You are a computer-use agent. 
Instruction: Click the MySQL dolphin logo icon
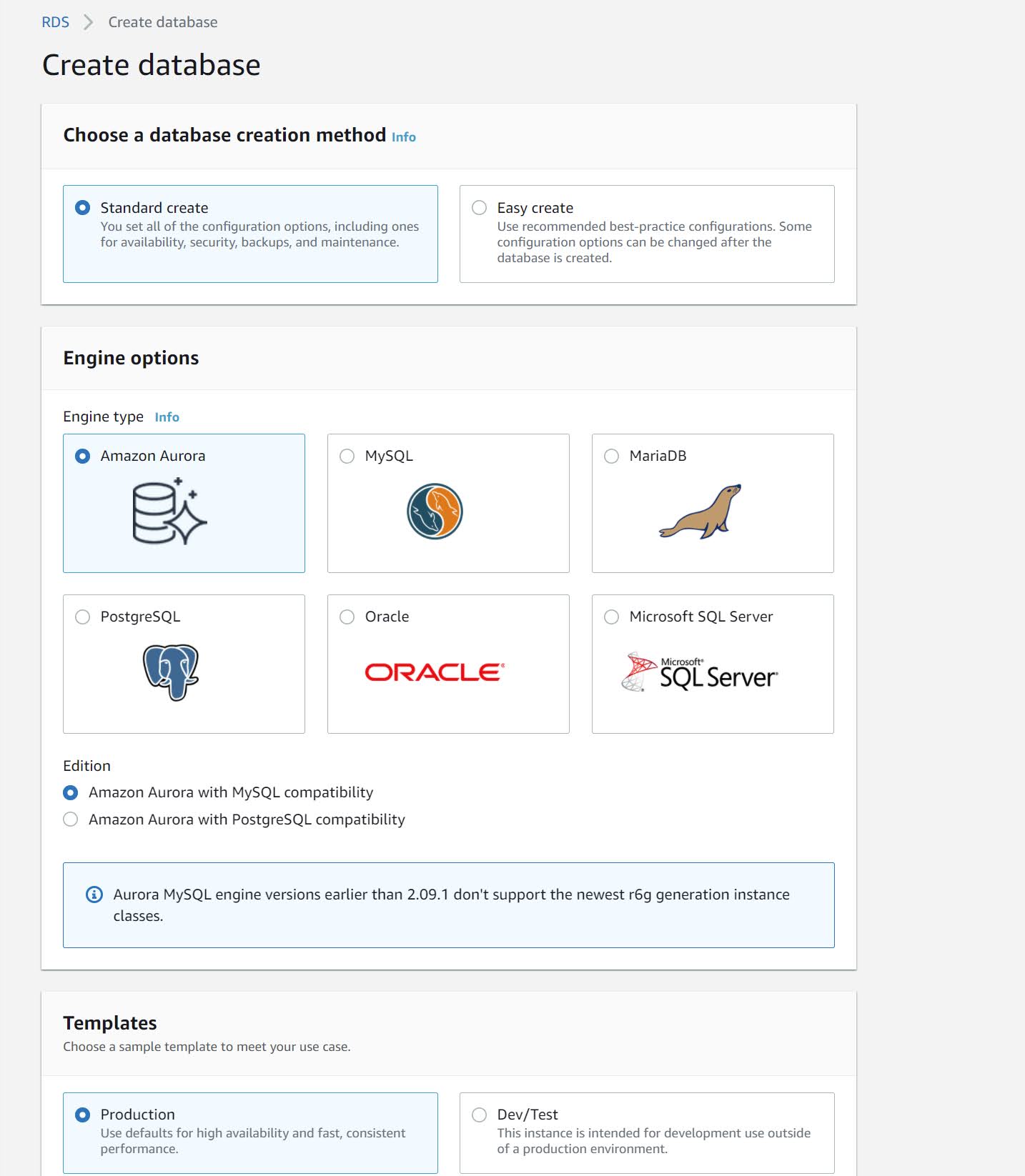[435, 512]
